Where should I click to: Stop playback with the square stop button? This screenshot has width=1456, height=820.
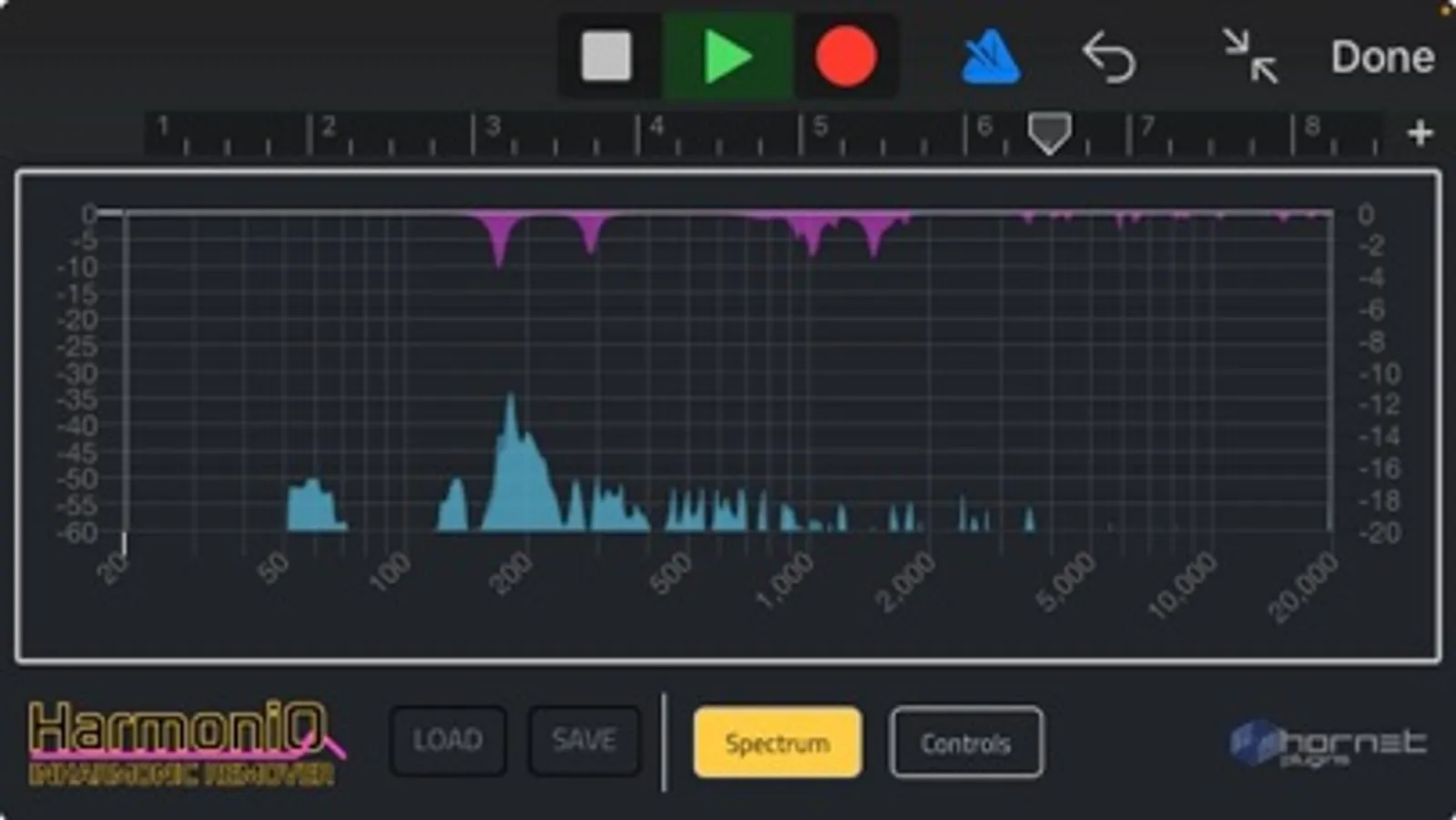pos(606,56)
